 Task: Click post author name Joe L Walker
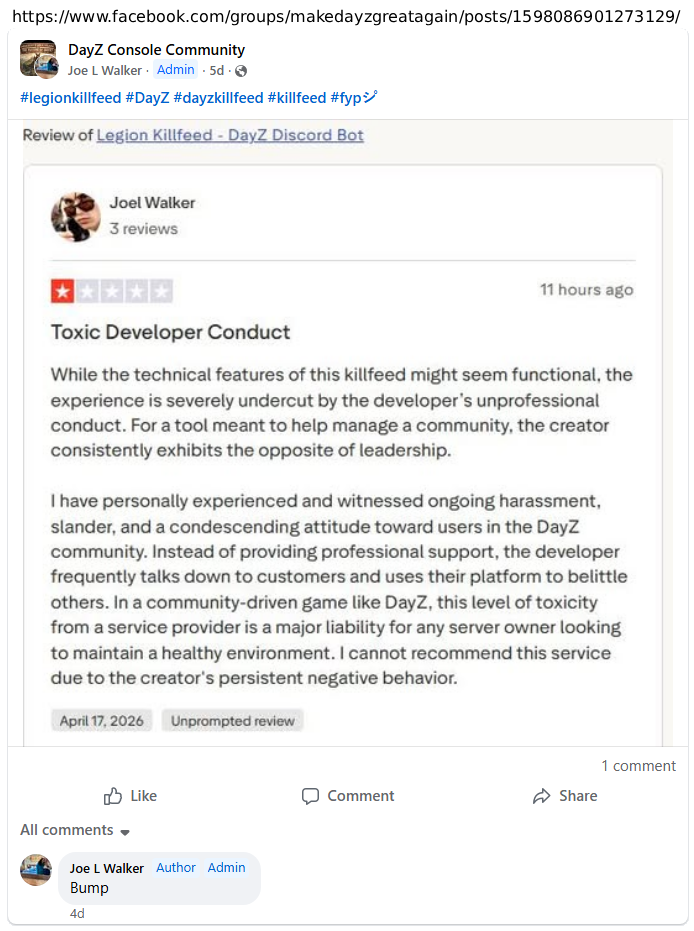pos(104,71)
